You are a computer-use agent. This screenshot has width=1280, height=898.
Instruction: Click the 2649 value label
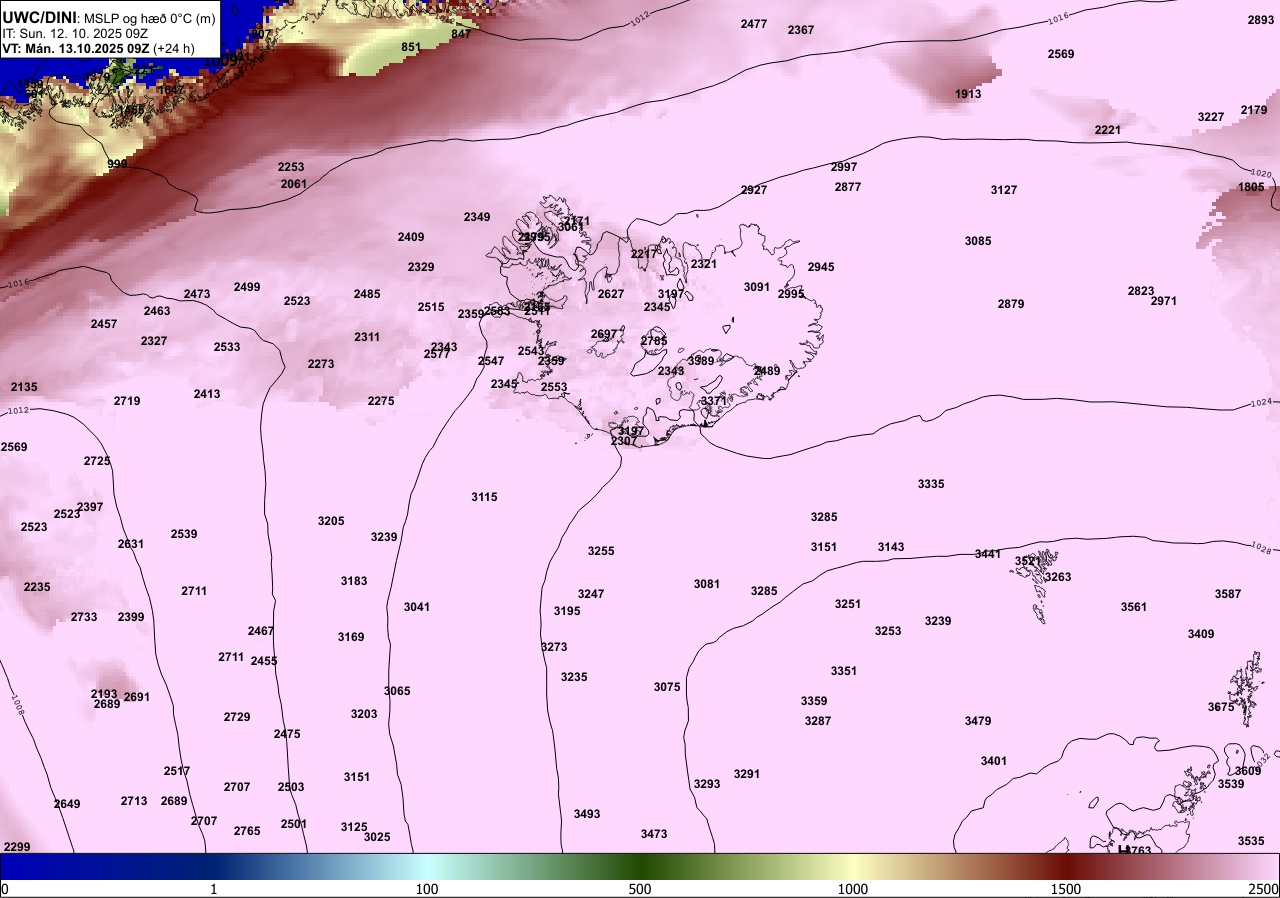(67, 804)
